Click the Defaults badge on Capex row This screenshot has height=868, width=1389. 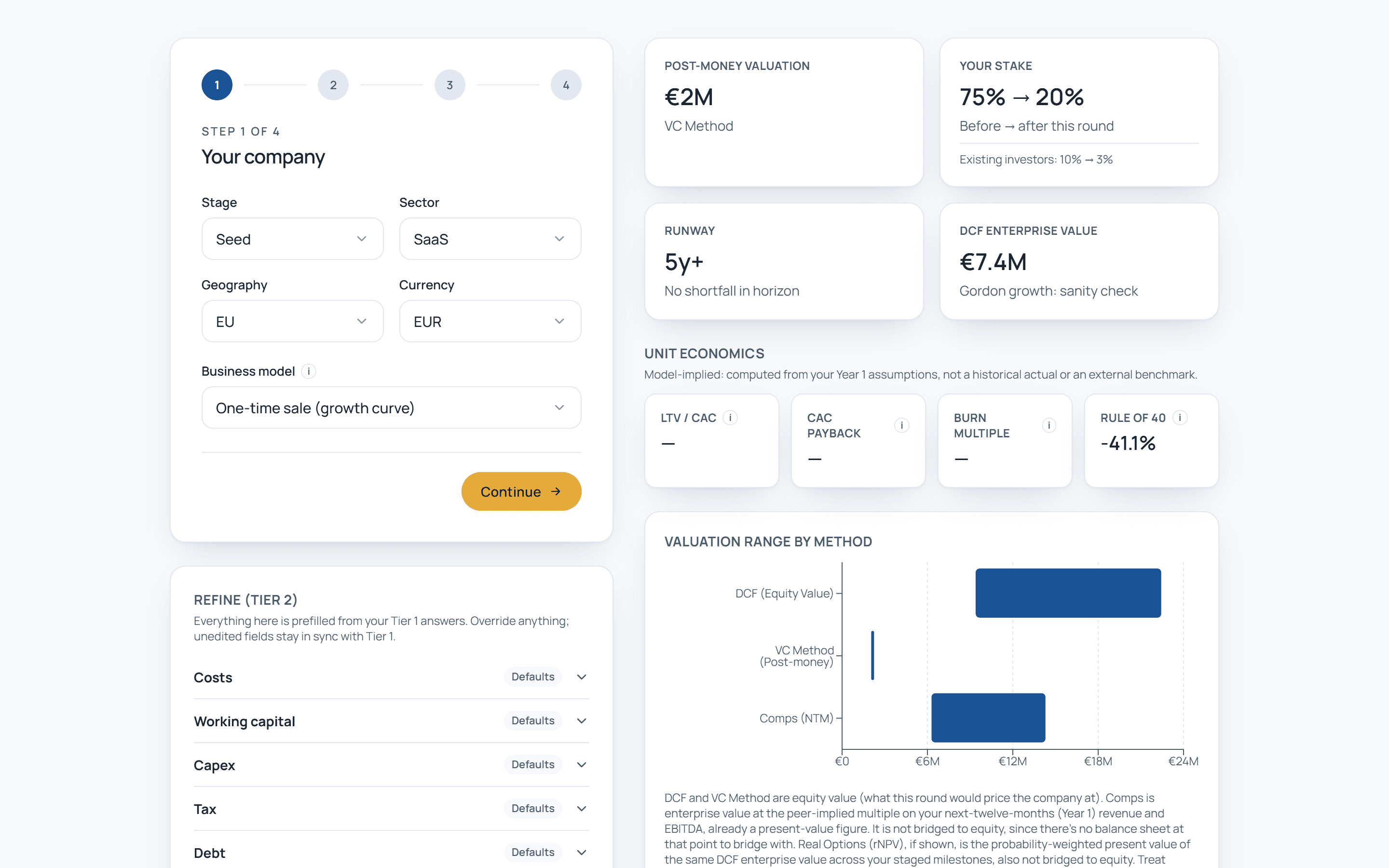point(532,765)
